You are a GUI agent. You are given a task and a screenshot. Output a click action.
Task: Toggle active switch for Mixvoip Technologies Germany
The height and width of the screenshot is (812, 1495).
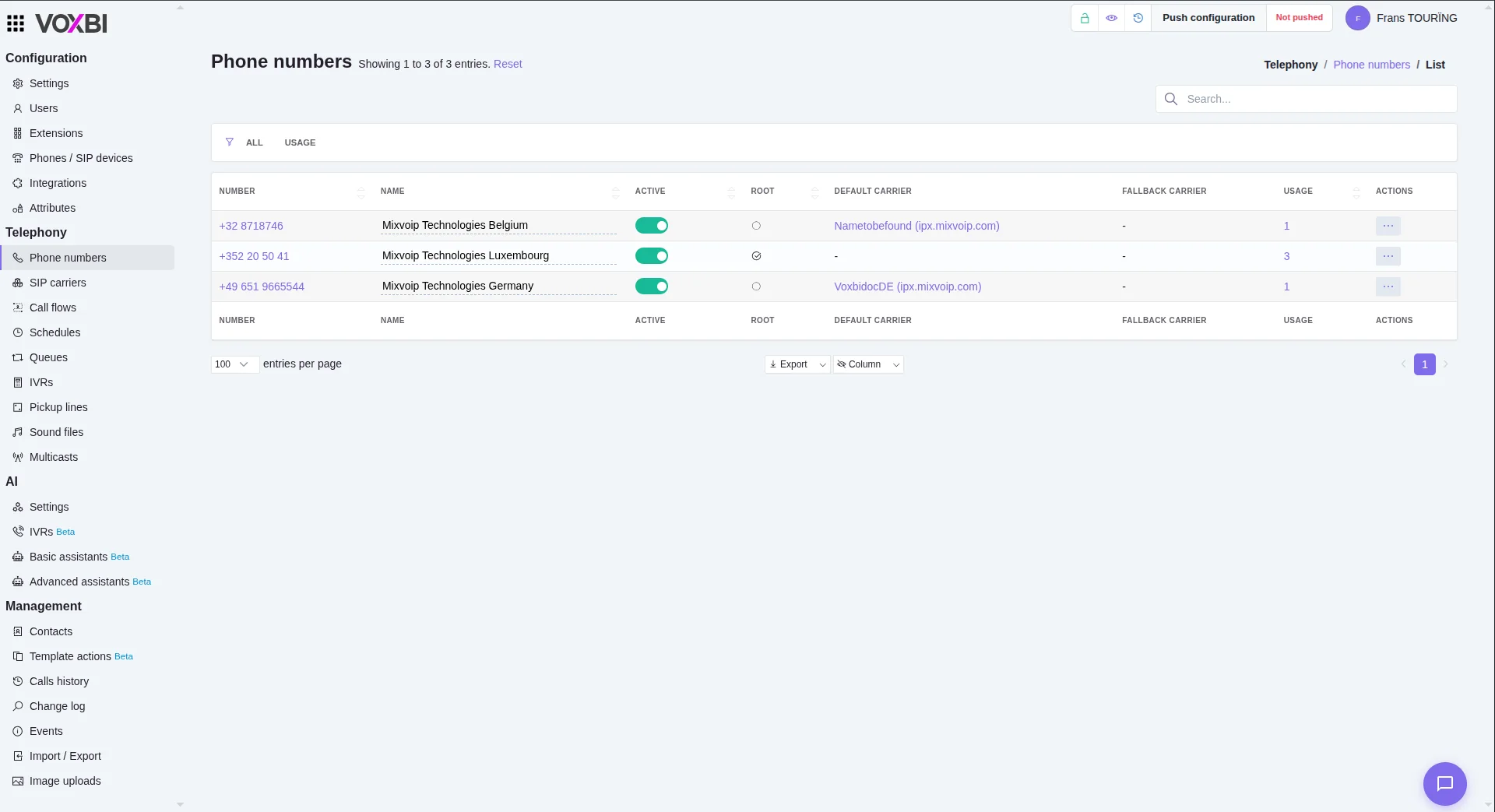(x=652, y=286)
